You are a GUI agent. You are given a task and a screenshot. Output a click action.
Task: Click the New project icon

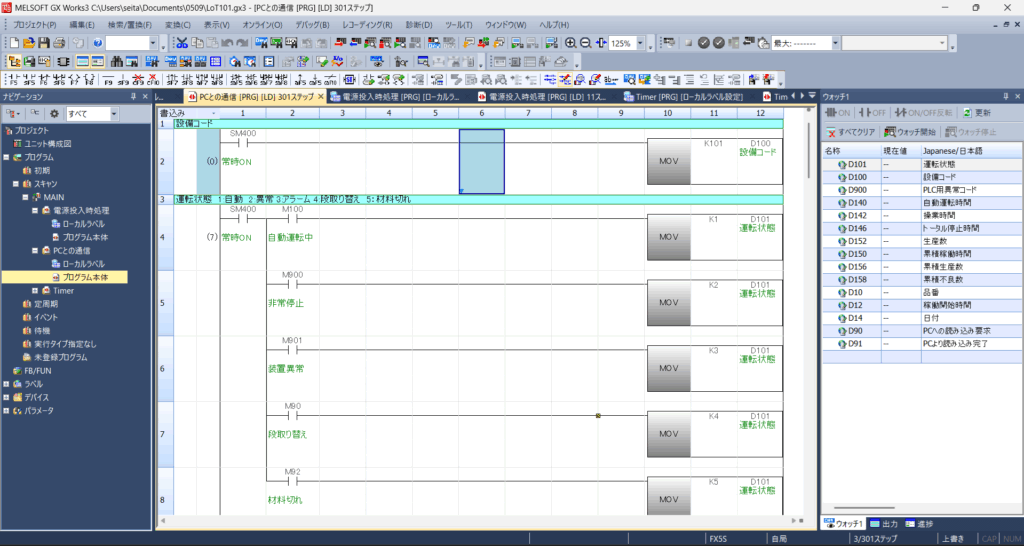[x=13, y=43]
